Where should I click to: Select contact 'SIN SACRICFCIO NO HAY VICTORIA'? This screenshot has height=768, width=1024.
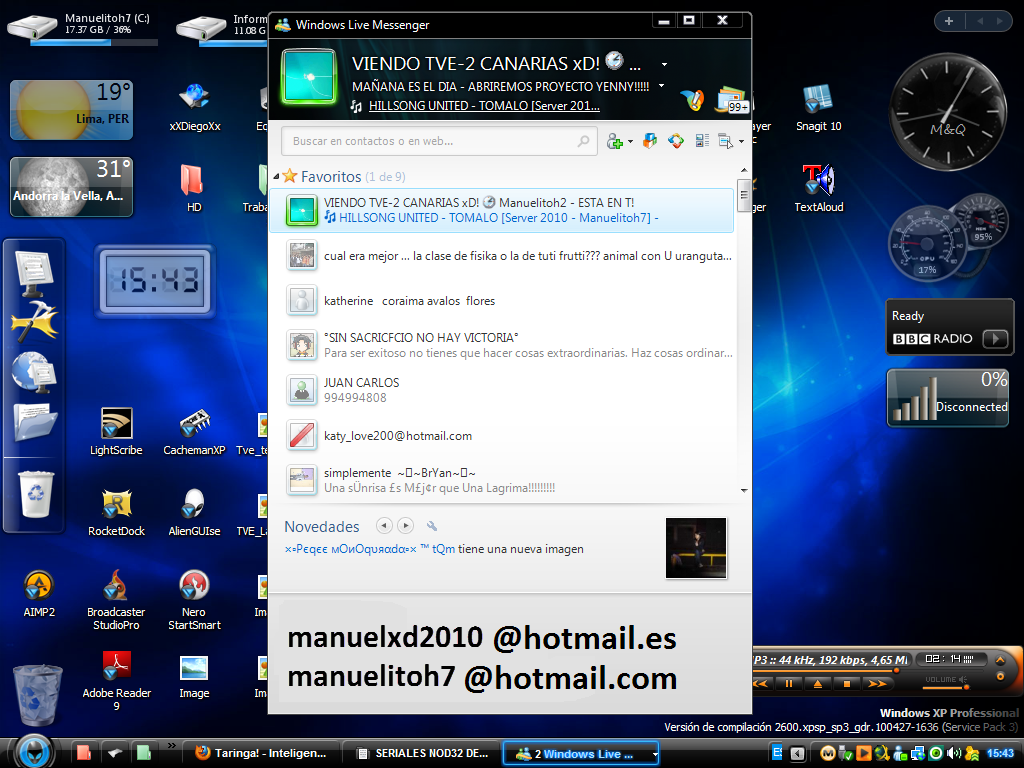coord(502,345)
